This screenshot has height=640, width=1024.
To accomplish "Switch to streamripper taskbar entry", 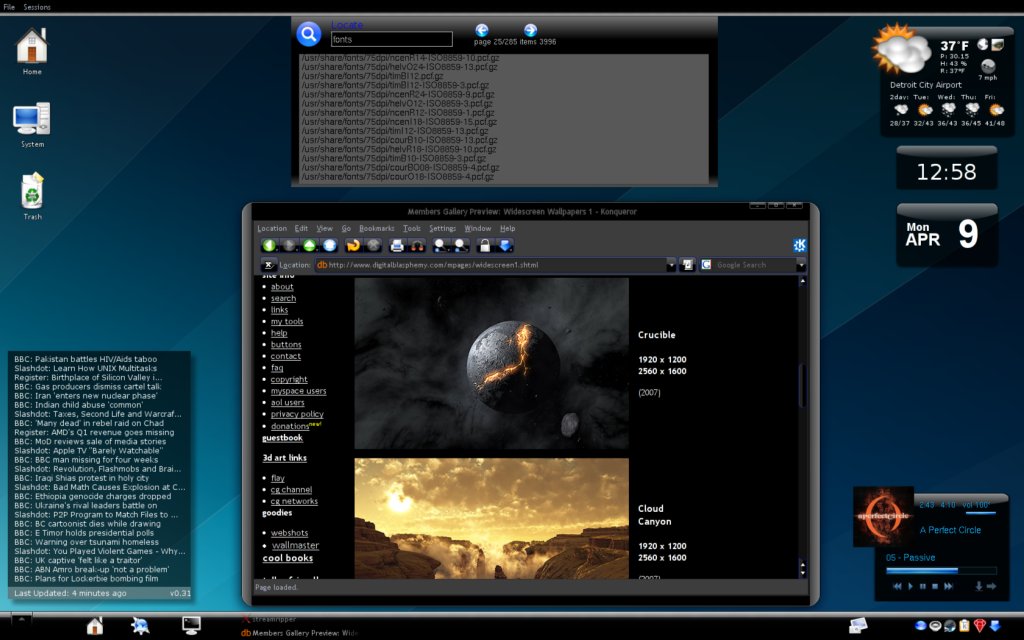I will tap(269, 619).
